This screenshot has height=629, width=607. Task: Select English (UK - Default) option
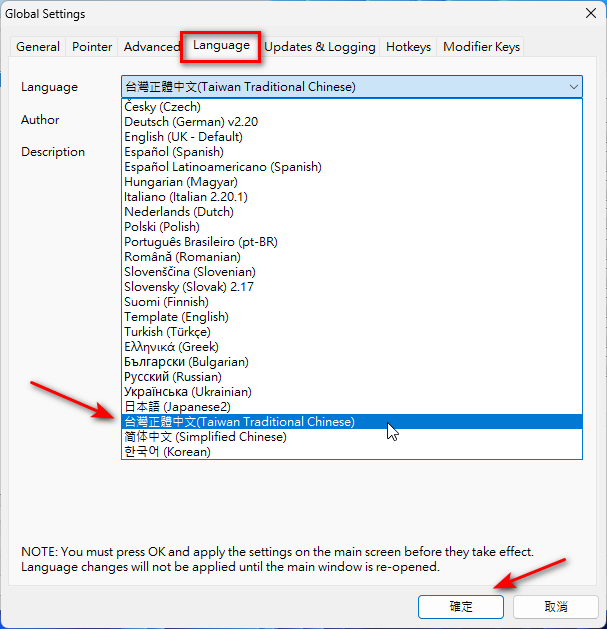pyautogui.click(x=183, y=137)
